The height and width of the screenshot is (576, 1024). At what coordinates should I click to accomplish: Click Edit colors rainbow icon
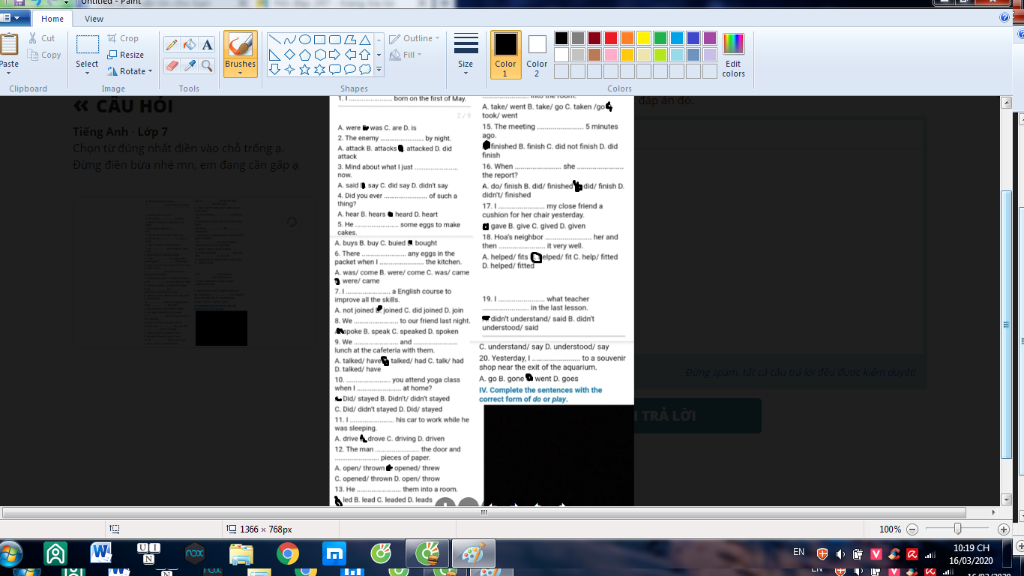point(733,56)
